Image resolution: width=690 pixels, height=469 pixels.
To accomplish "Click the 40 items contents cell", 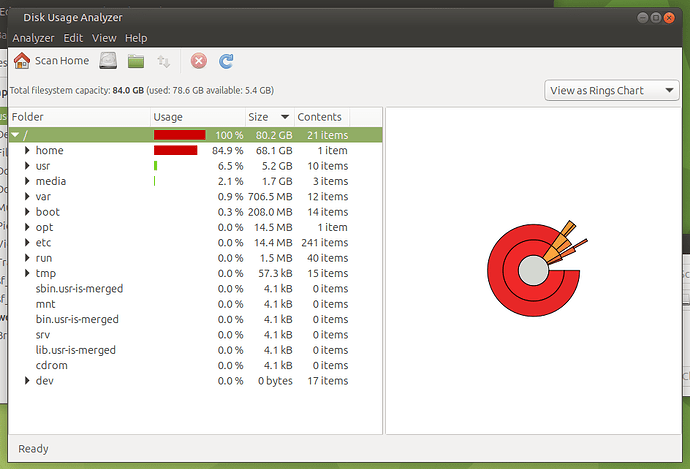I will pyautogui.click(x=327, y=258).
